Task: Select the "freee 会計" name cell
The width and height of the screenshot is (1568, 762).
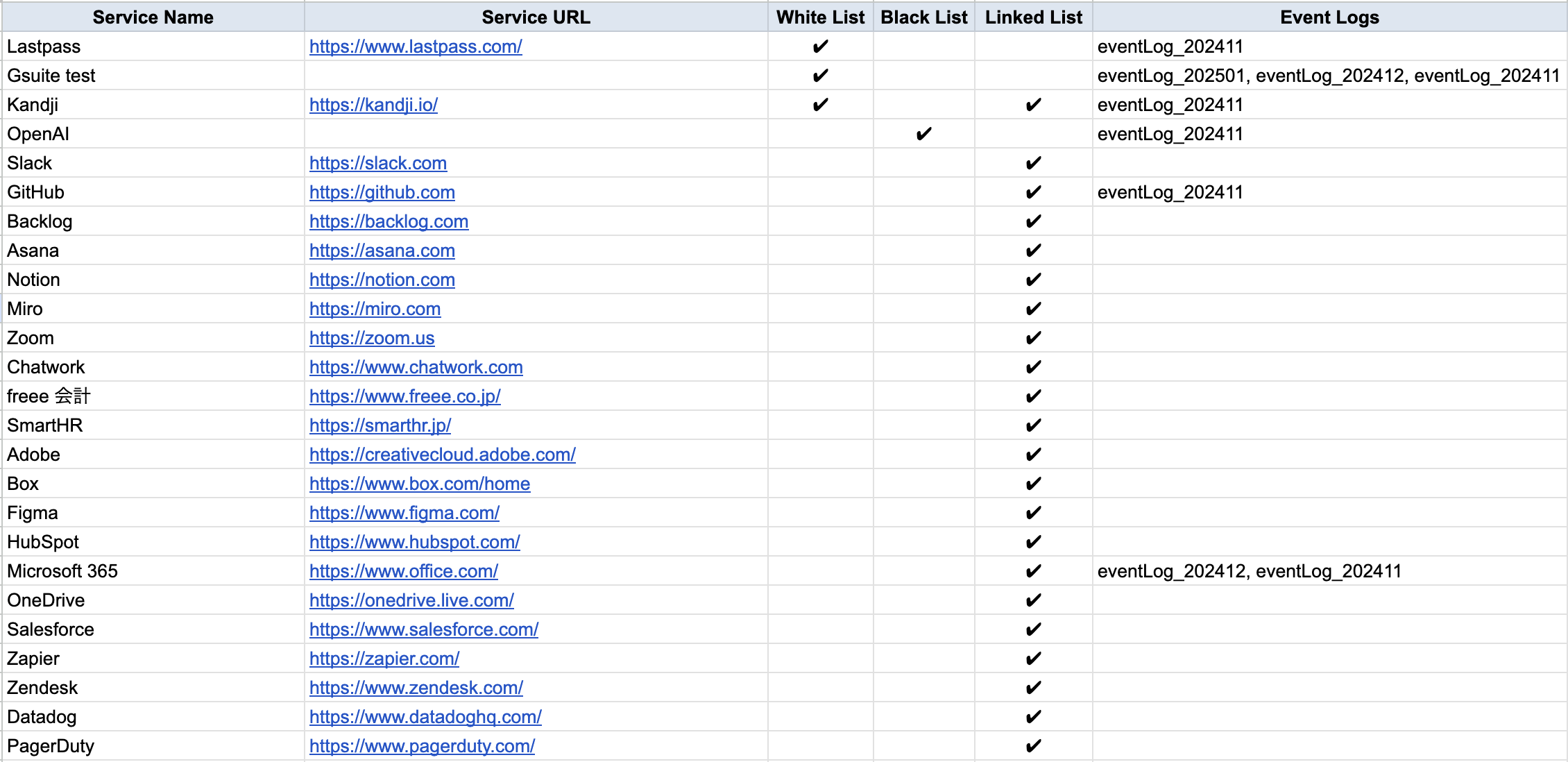Action: (x=153, y=396)
